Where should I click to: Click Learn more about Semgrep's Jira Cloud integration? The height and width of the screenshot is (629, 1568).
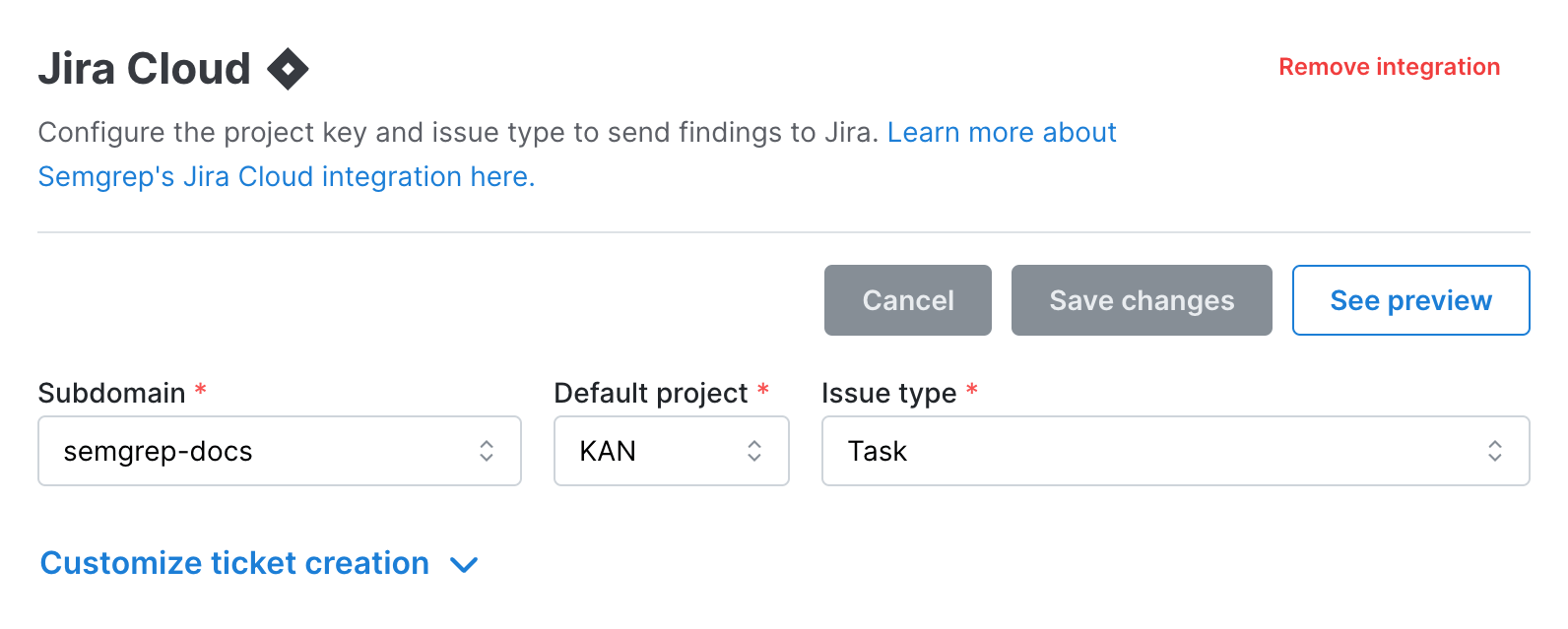[x=1001, y=132]
